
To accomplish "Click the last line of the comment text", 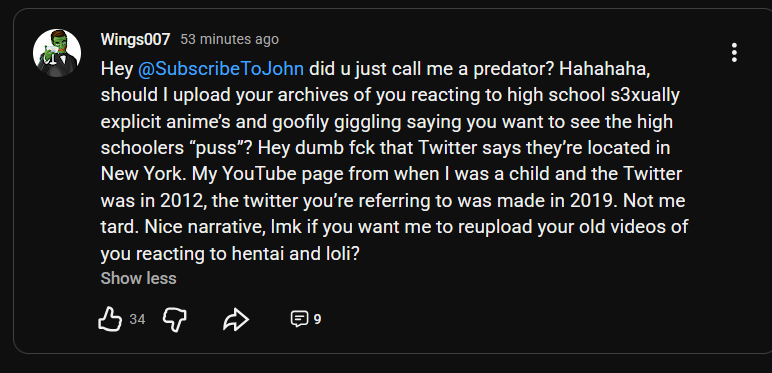I will pyautogui.click(x=231, y=253).
